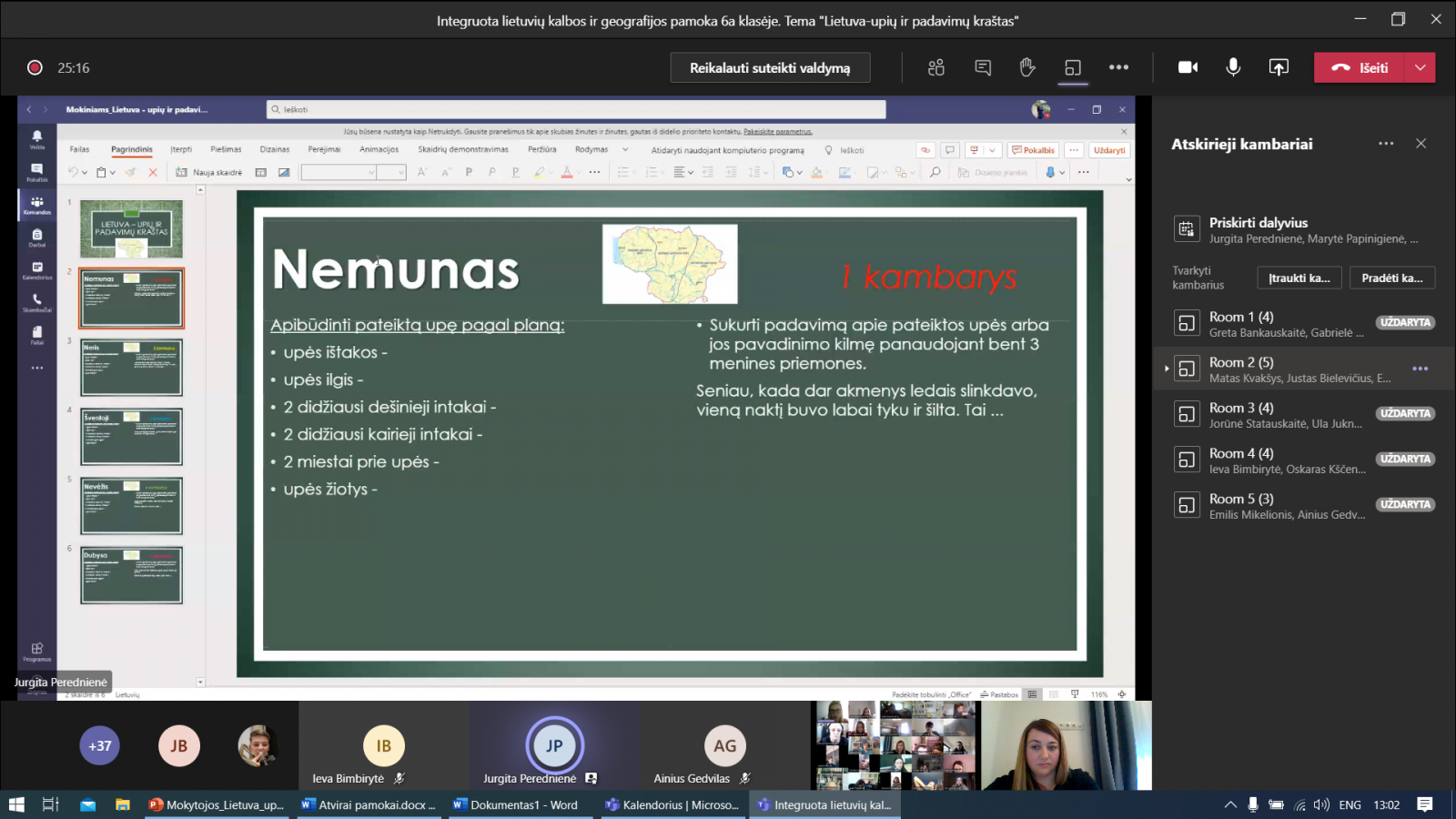
Task: Expand the Room 2 (5) row arrow
Action: click(1167, 369)
